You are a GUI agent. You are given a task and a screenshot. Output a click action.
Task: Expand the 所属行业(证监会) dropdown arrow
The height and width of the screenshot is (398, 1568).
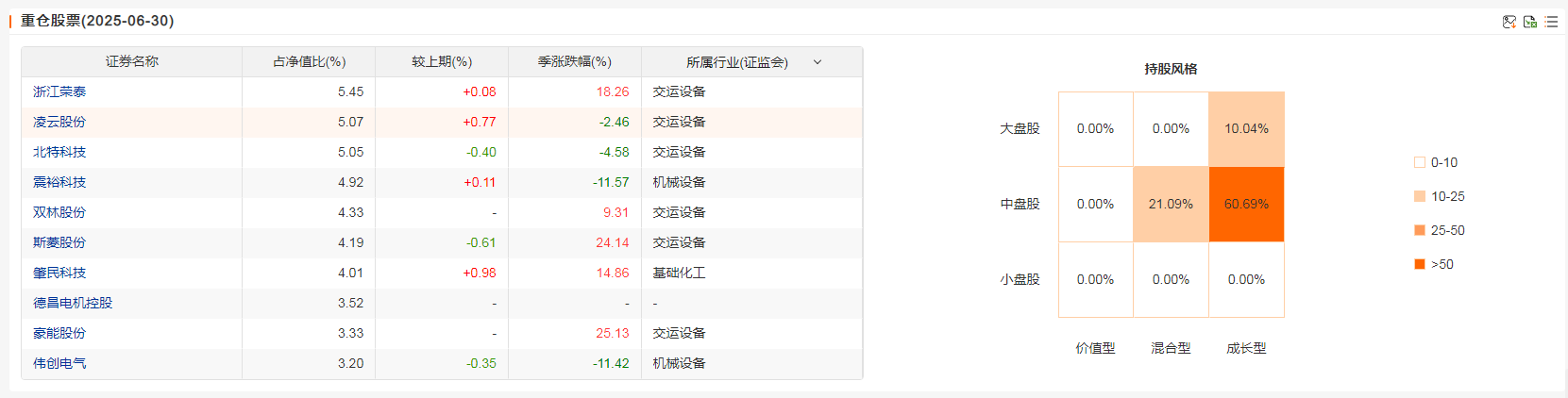(818, 62)
